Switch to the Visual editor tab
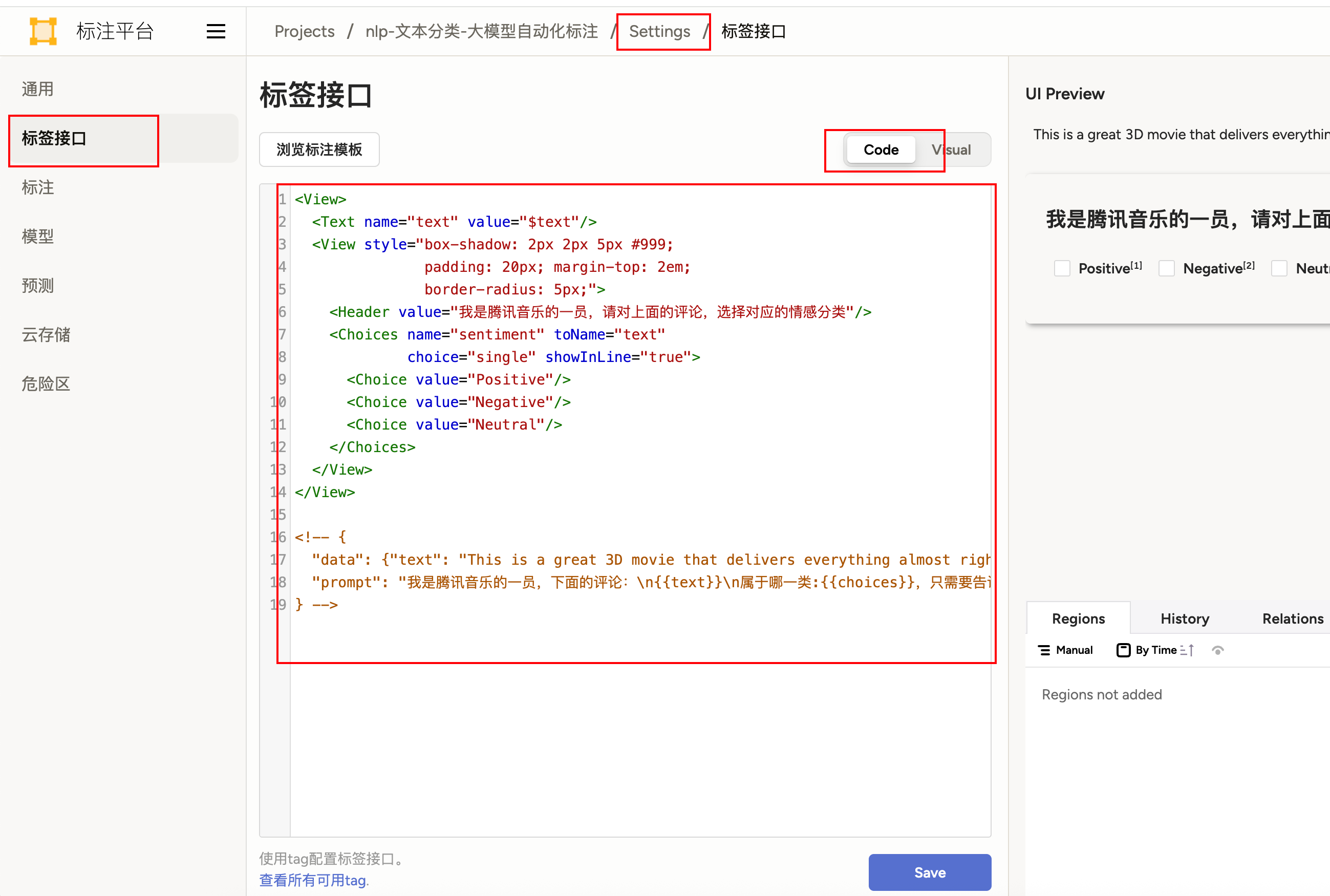Viewport: 1330px width, 896px height. [951, 150]
